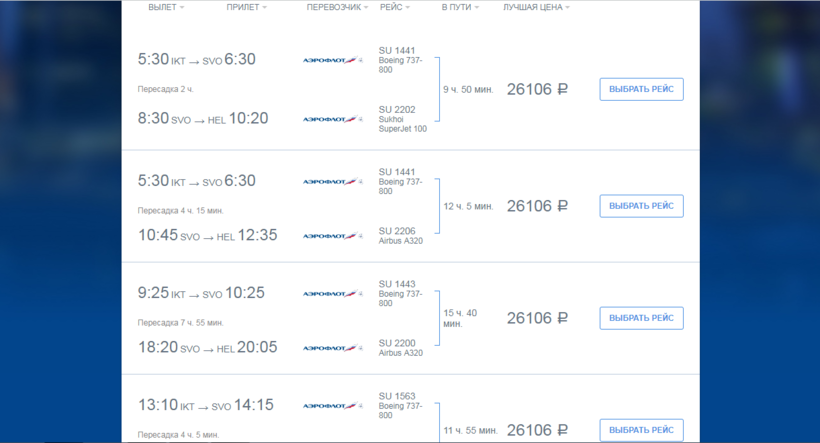This screenshot has height=443, width=820.
Task: Sort results by ВЫЛЕТ column
Action: tap(170, 7)
